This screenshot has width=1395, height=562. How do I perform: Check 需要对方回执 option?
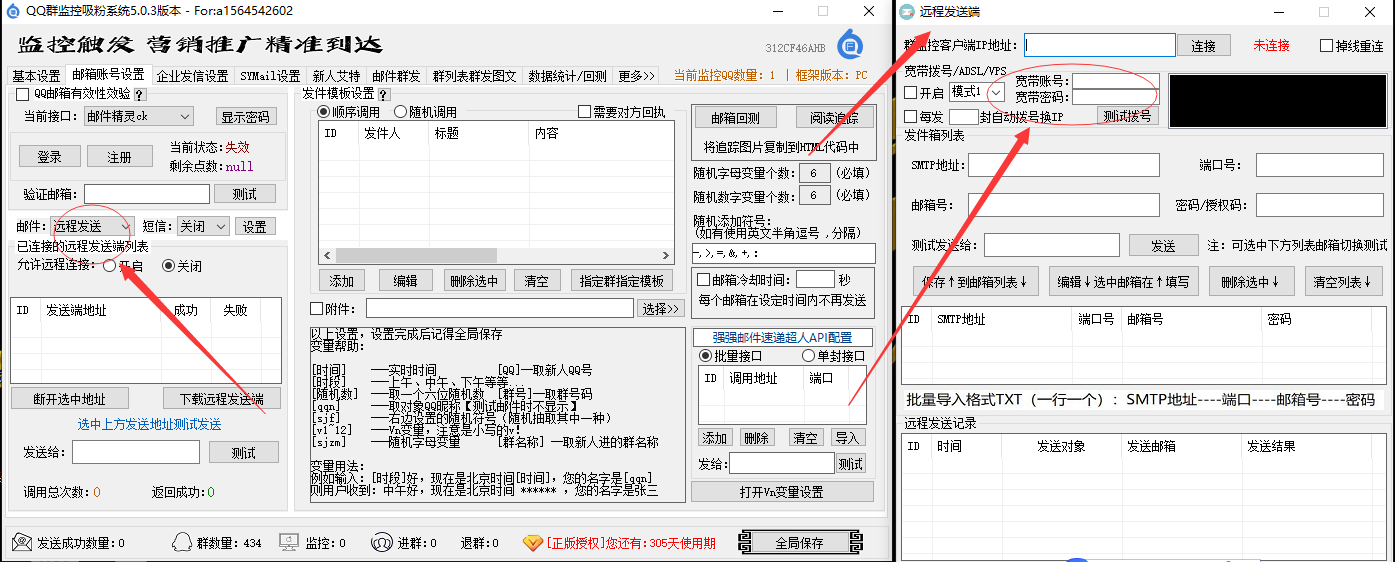click(x=585, y=112)
